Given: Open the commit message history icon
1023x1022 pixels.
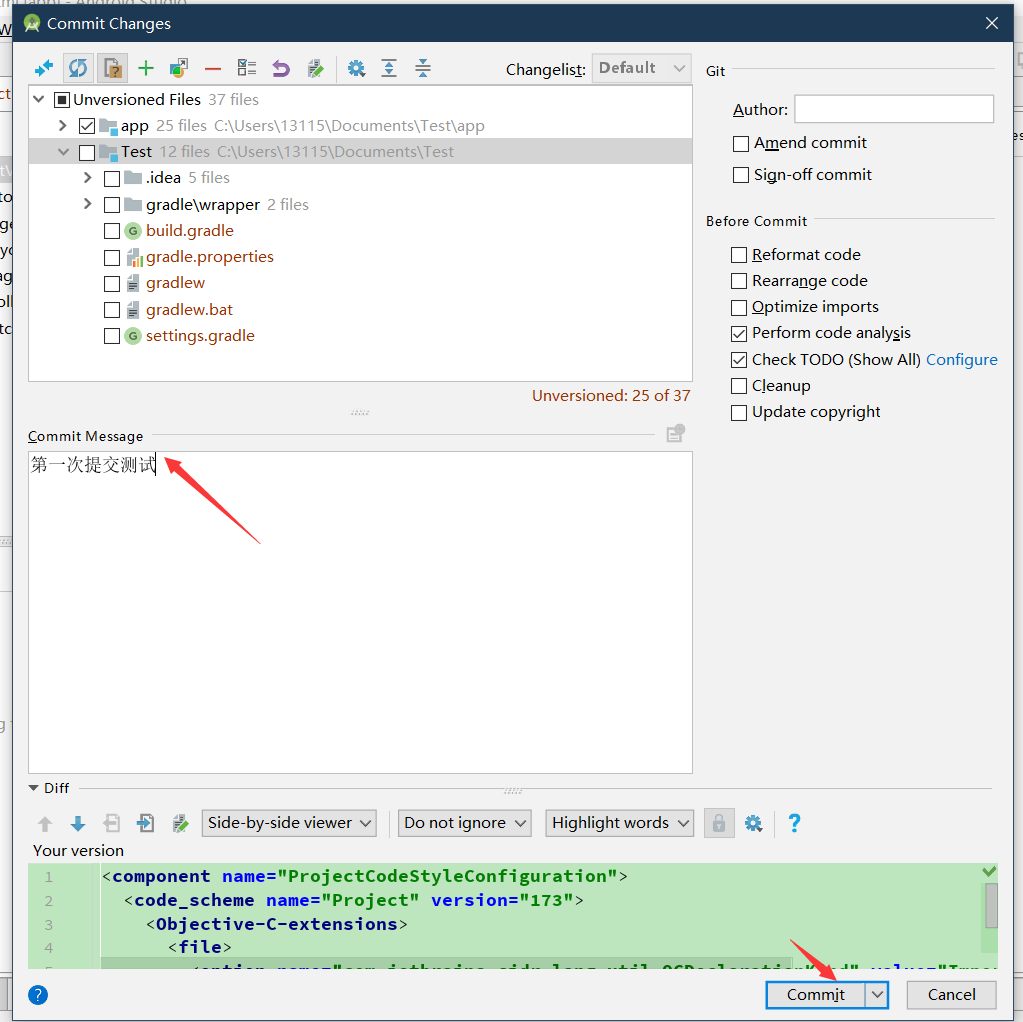Looking at the screenshot, I should [675, 433].
